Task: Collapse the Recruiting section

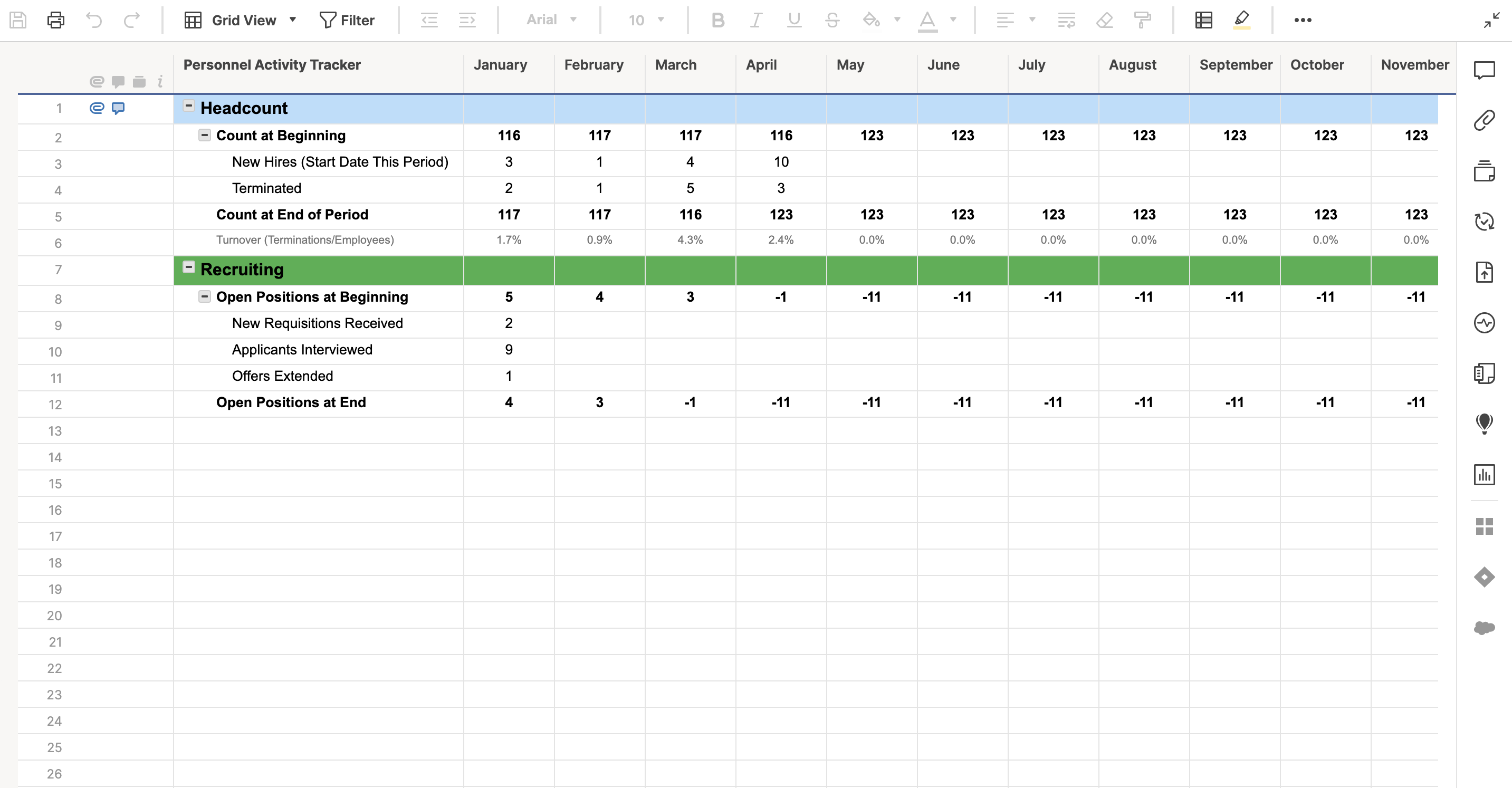Action: 188,267
